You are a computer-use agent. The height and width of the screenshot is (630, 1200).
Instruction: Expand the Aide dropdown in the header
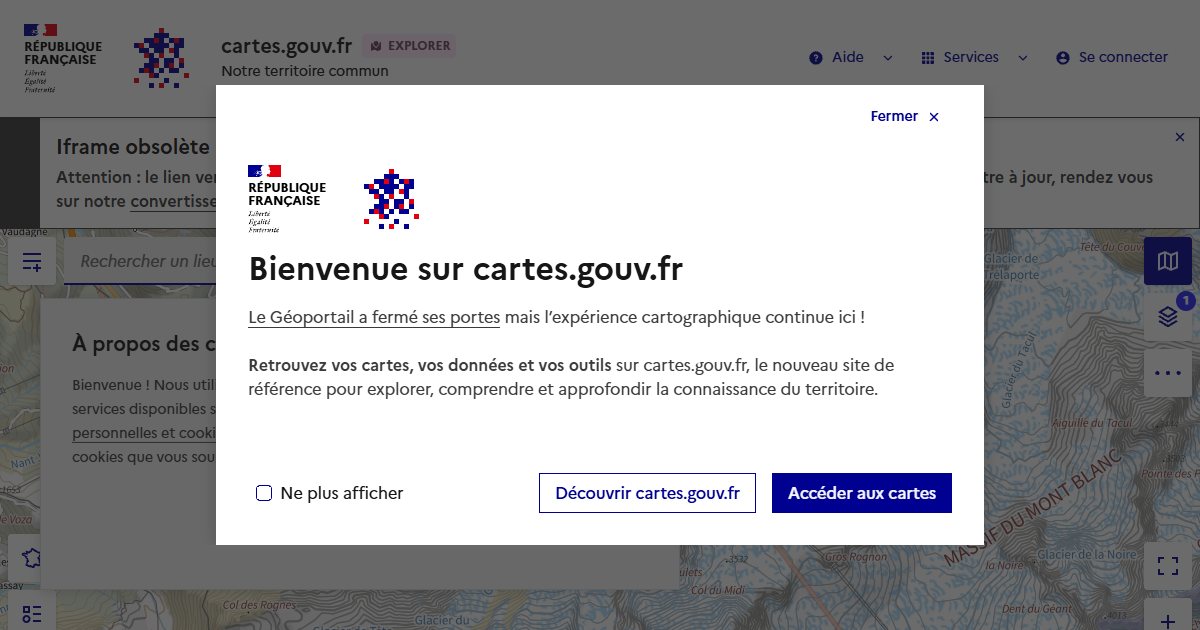point(851,58)
